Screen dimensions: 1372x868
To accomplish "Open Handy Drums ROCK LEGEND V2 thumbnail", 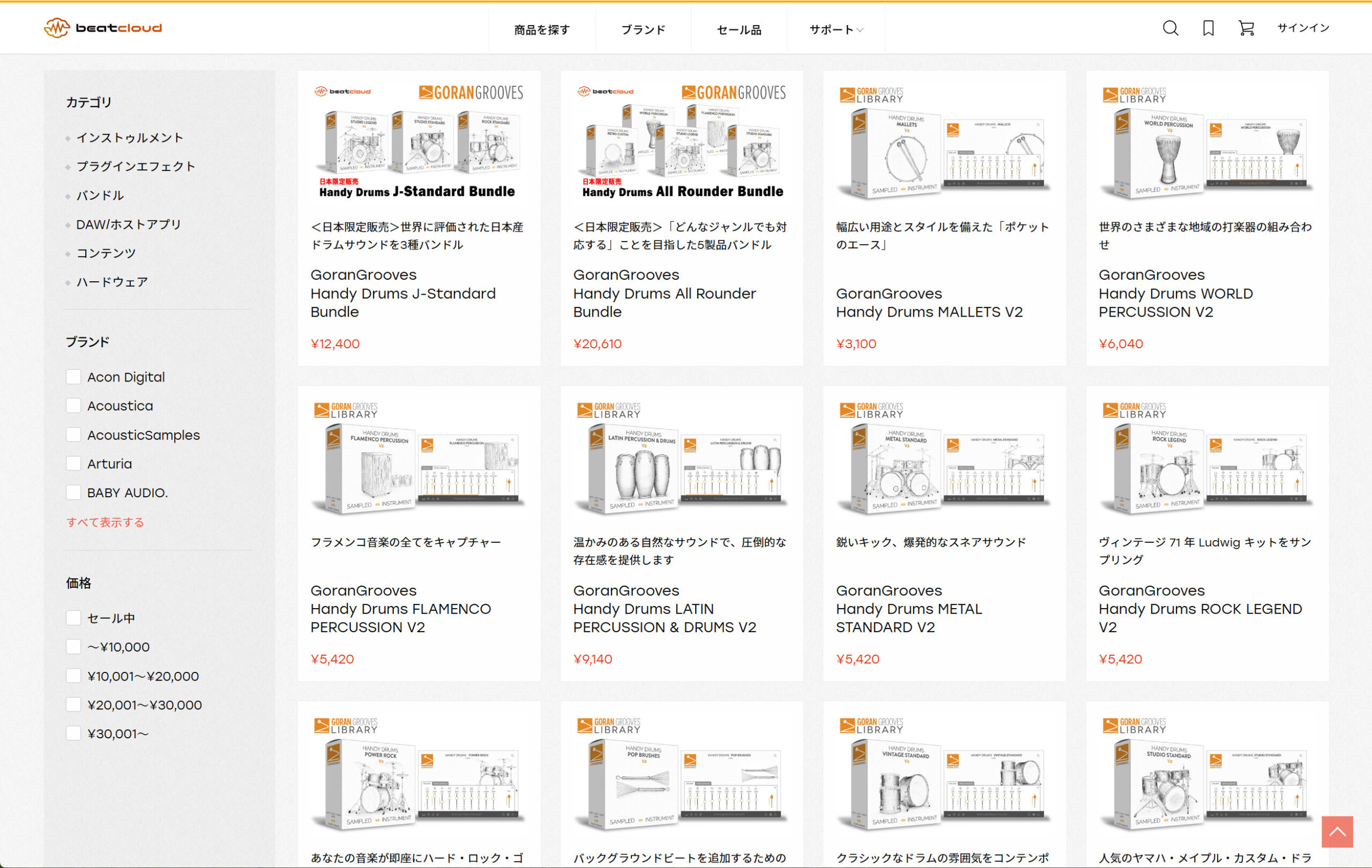I will click(1207, 459).
